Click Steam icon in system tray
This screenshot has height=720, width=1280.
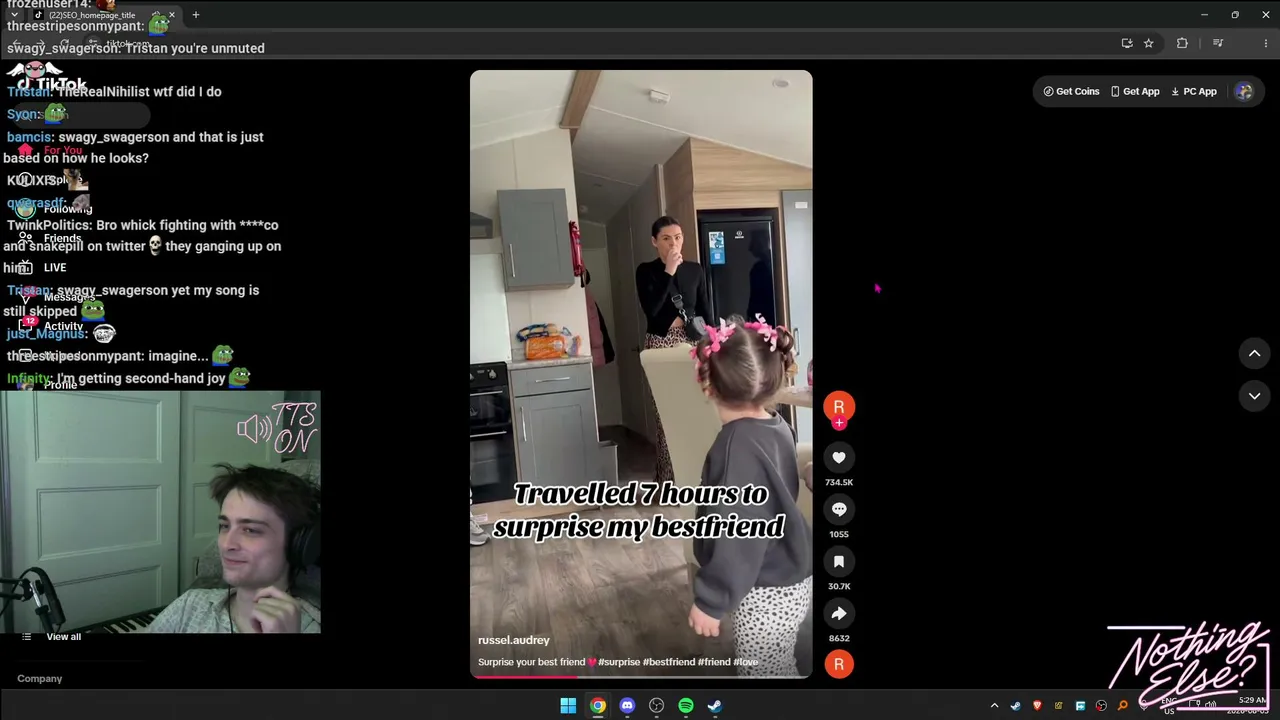(x=1016, y=706)
